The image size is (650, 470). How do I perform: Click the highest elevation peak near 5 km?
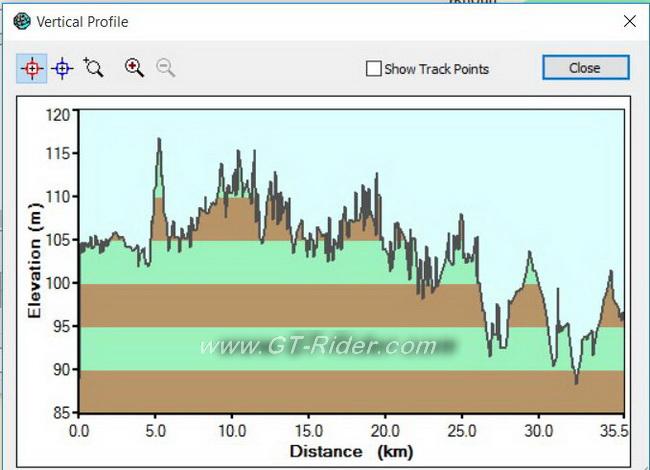tap(158, 141)
